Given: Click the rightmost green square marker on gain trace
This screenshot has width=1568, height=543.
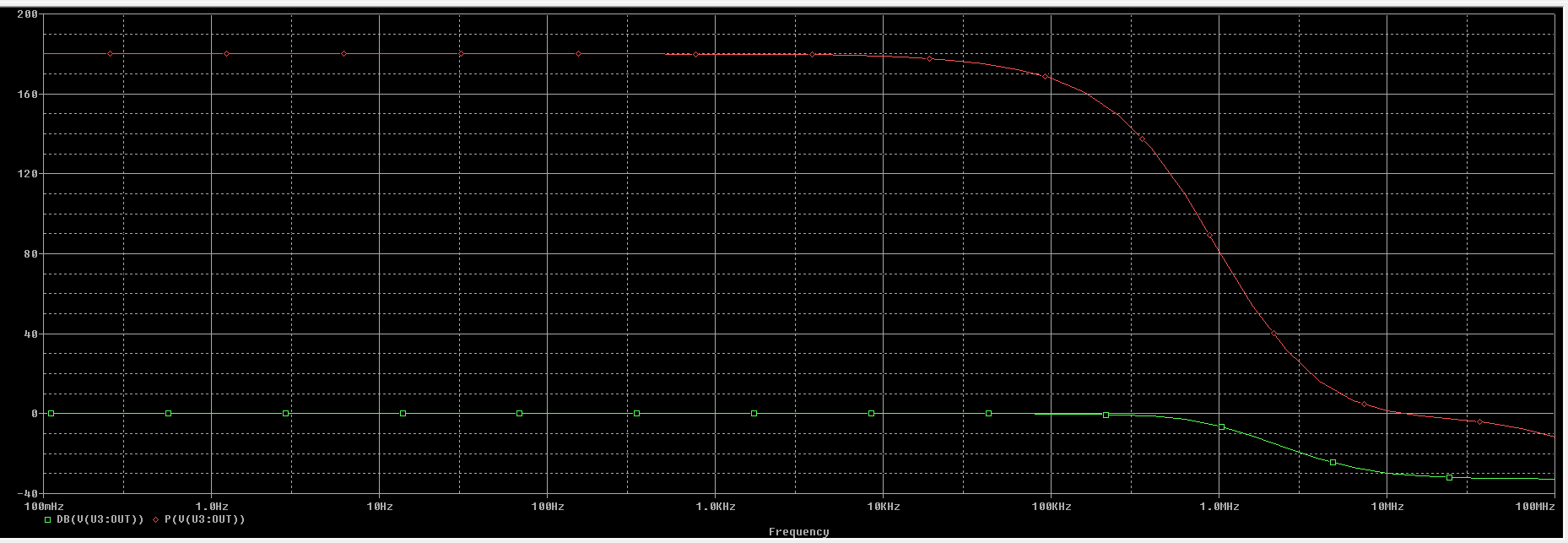Looking at the screenshot, I should pos(1450,478).
